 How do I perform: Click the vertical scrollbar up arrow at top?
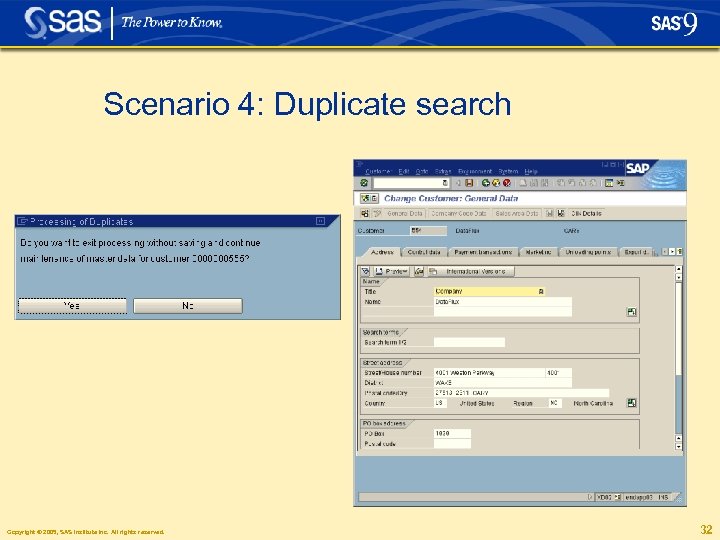pos(679,269)
